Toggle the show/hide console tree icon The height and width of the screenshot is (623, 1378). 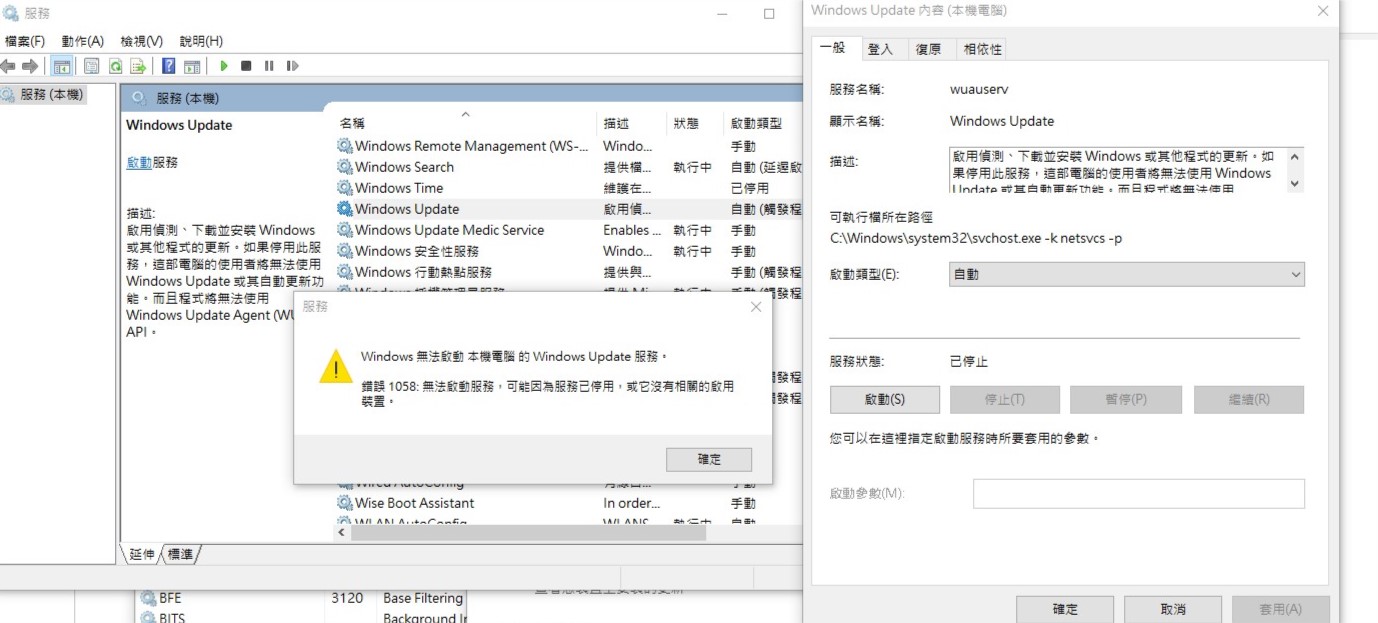click(x=62, y=66)
